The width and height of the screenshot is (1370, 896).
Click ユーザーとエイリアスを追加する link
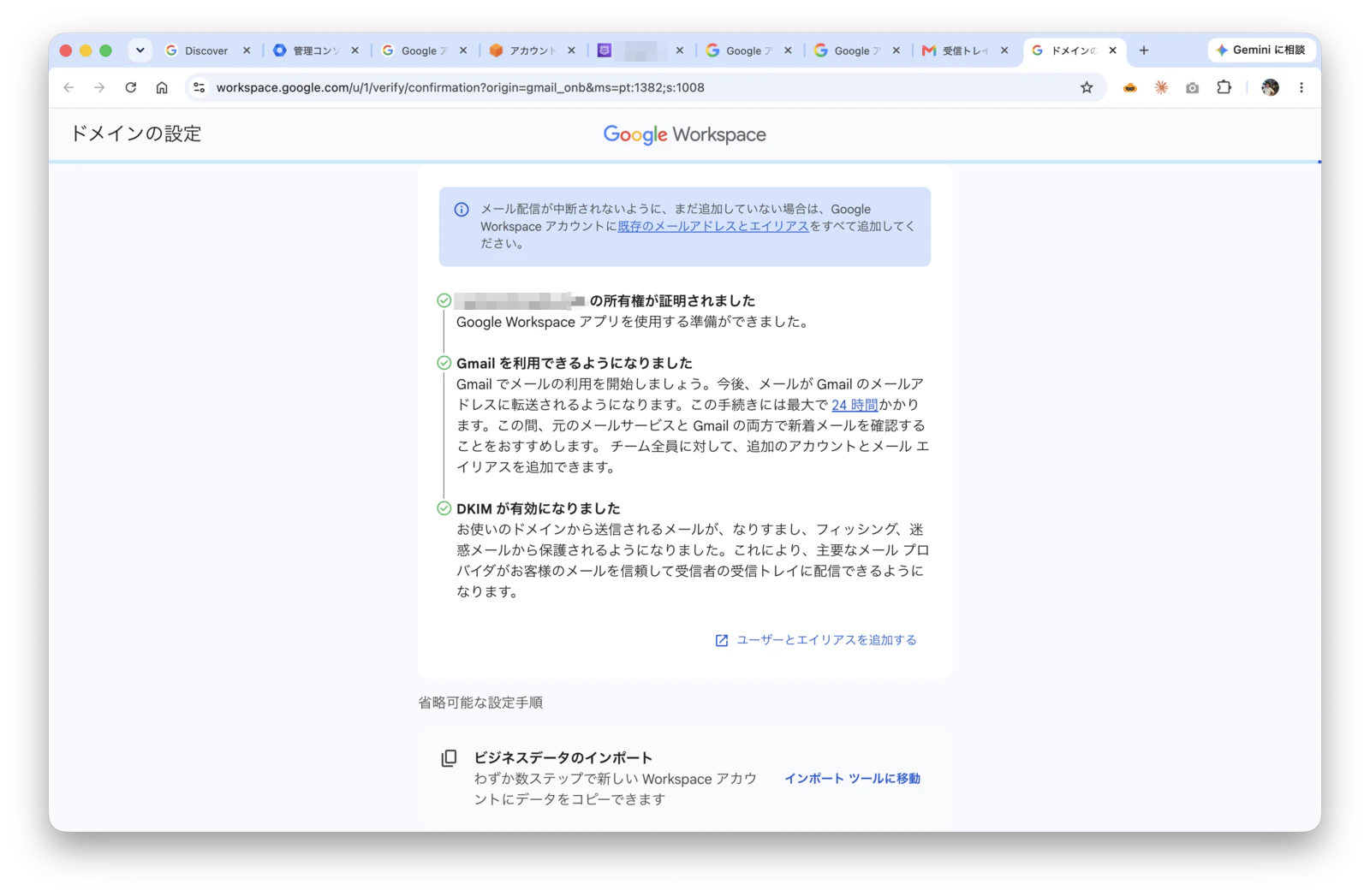(x=826, y=640)
